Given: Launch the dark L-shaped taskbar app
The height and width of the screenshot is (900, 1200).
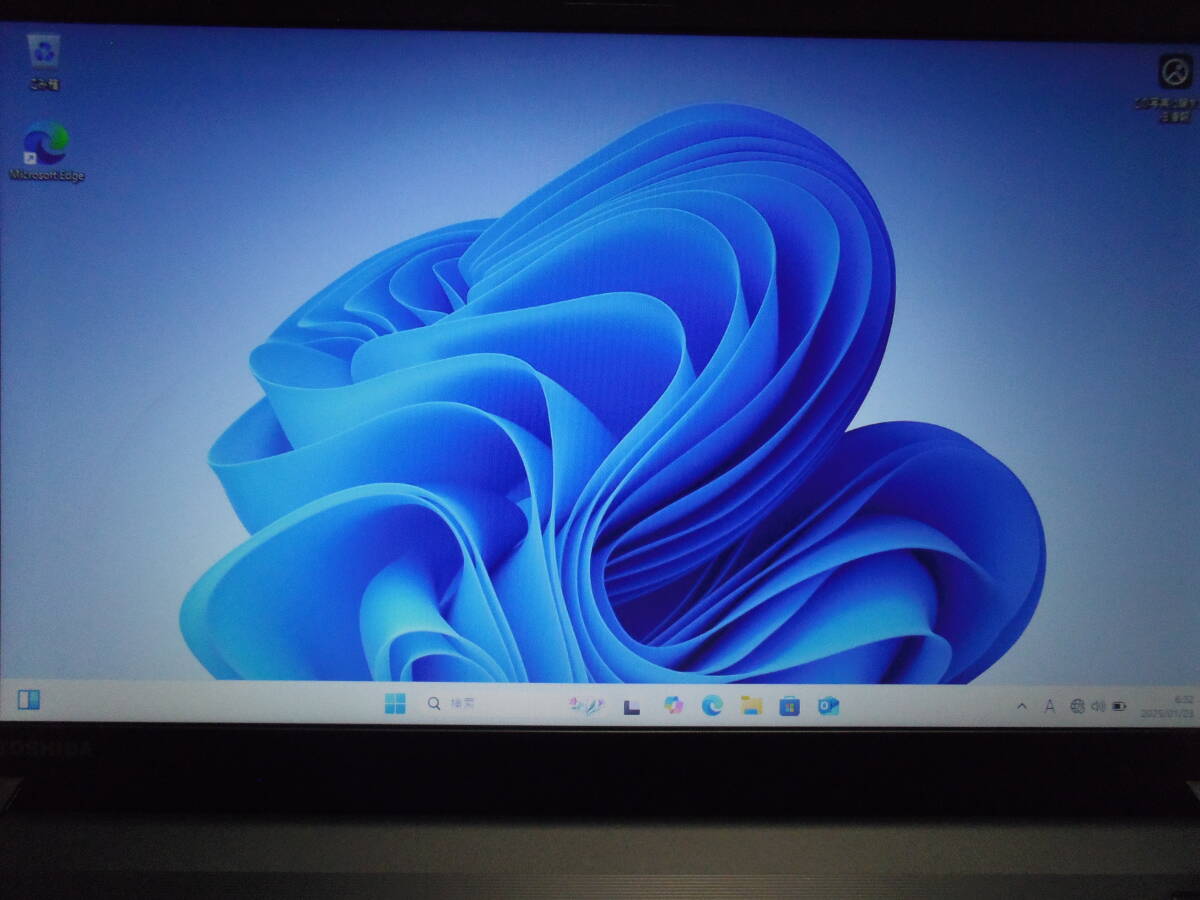Looking at the screenshot, I should pos(632,706).
